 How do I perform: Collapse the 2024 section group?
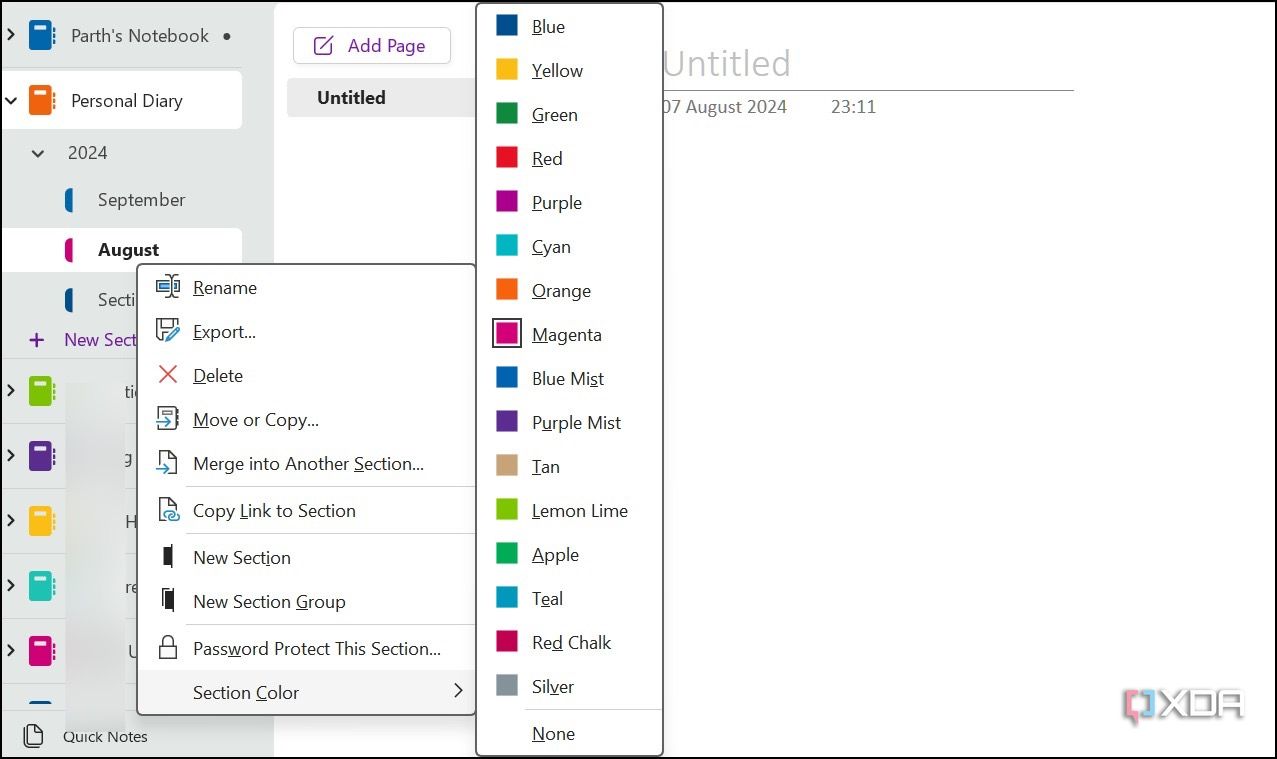click(x=38, y=153)
